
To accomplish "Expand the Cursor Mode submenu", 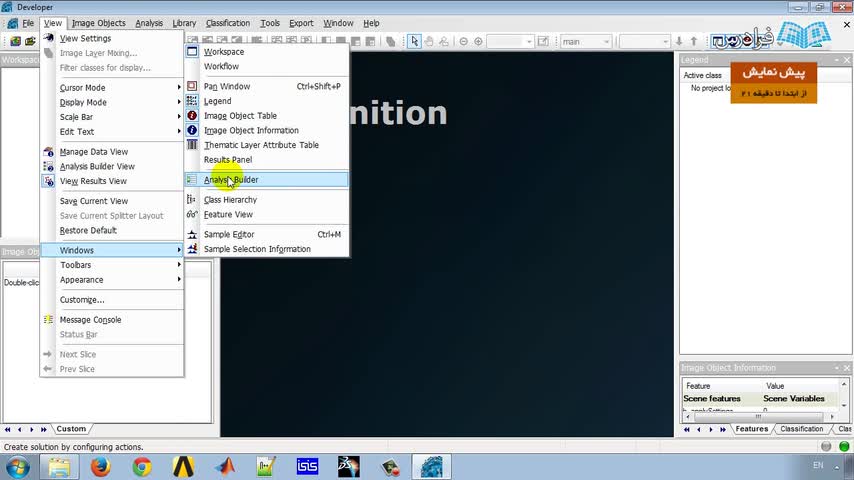I will 112,88.
